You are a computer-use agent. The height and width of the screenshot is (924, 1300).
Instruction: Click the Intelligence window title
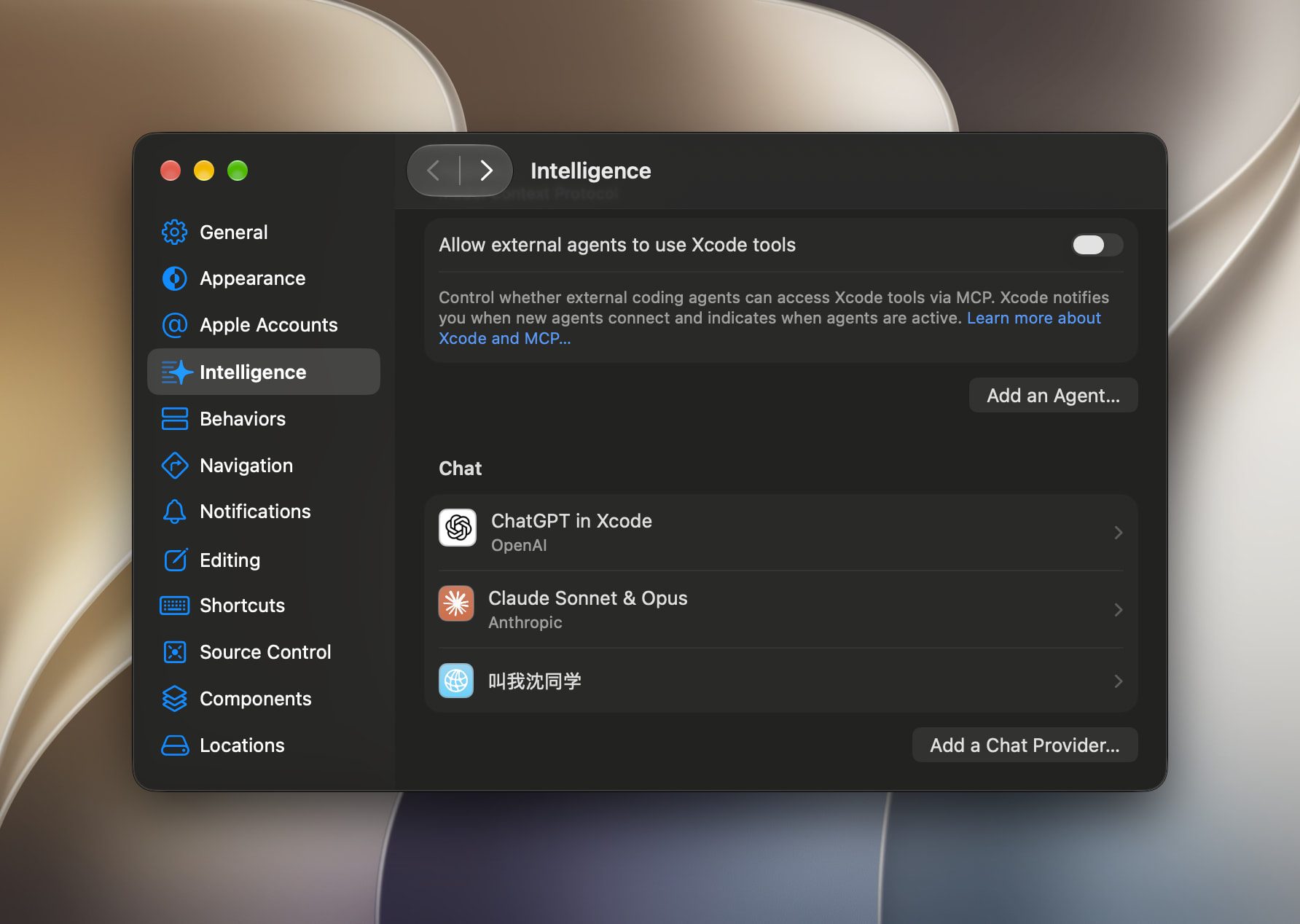pyautogui.click(x=591, y=171)
